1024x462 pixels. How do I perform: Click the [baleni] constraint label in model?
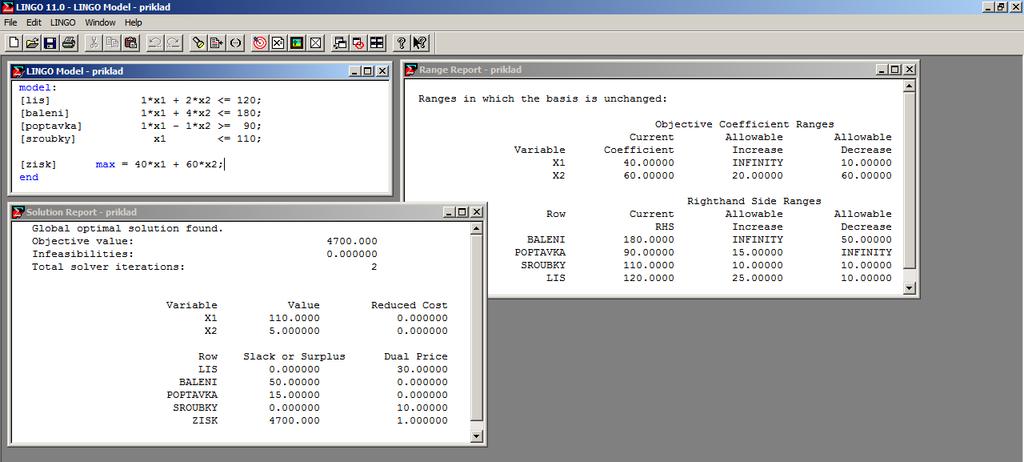click(x=44, y=113)
